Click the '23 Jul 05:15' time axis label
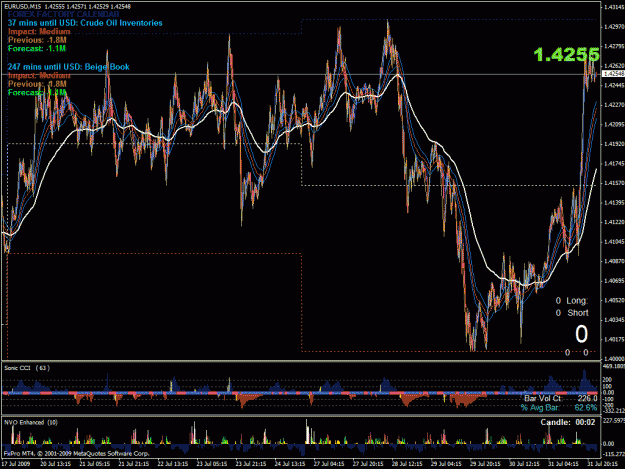The height and width of the screenshot is (469, 625). click(212, 464)
